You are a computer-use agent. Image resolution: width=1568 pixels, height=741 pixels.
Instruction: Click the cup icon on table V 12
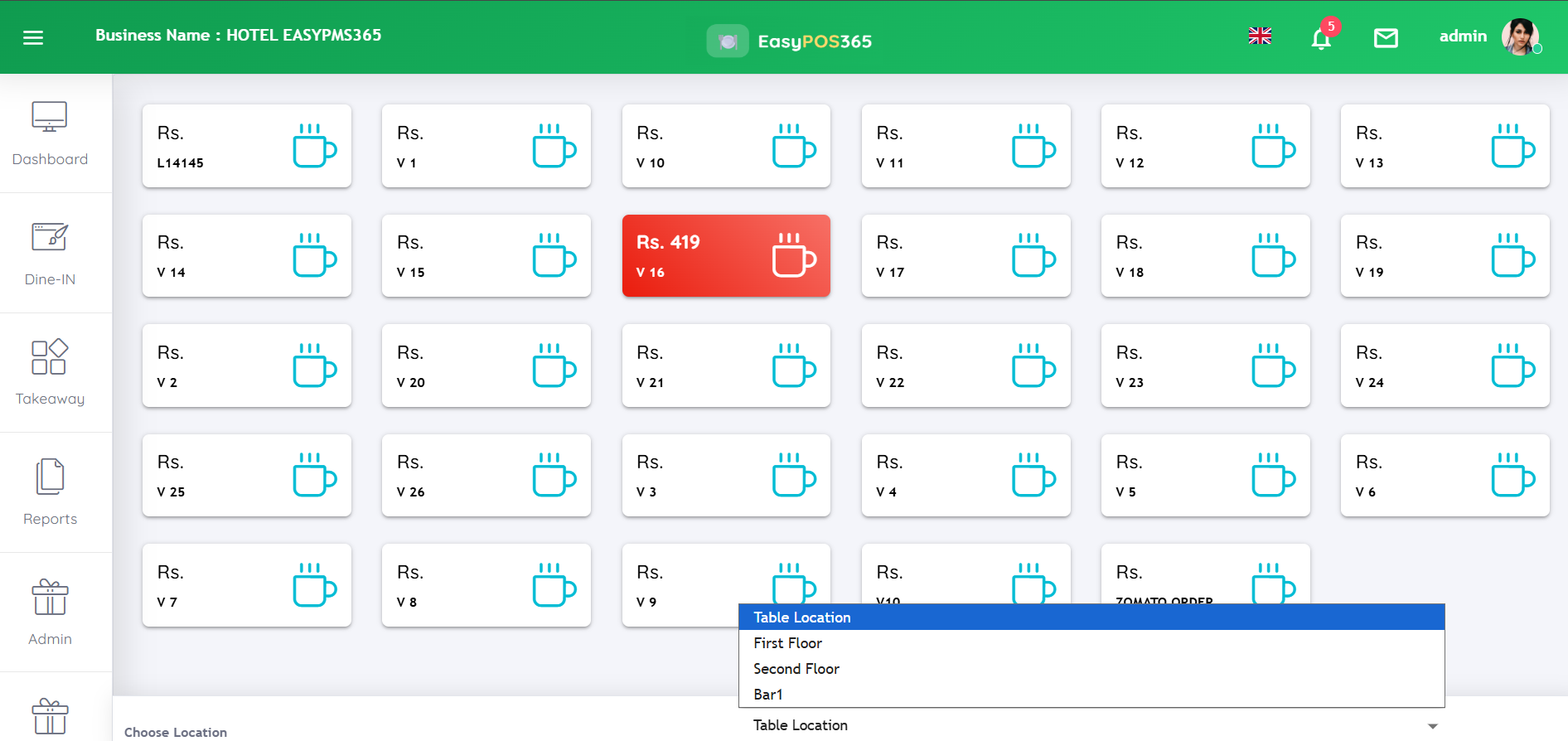[x=1273, y=146]
